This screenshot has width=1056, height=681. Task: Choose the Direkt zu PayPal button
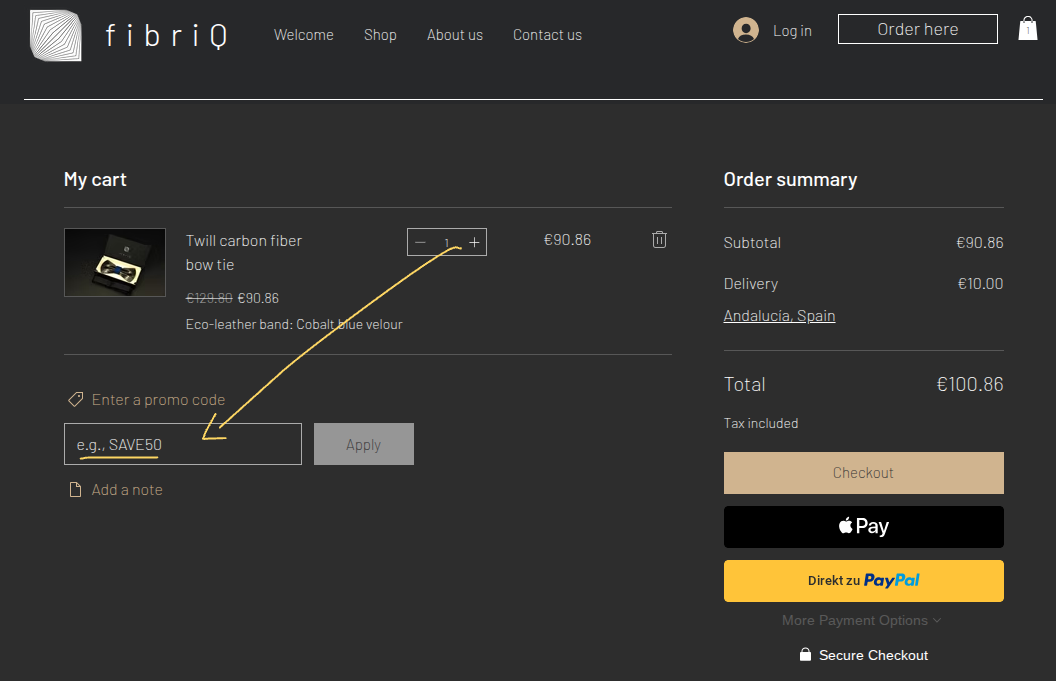(863, 581)
